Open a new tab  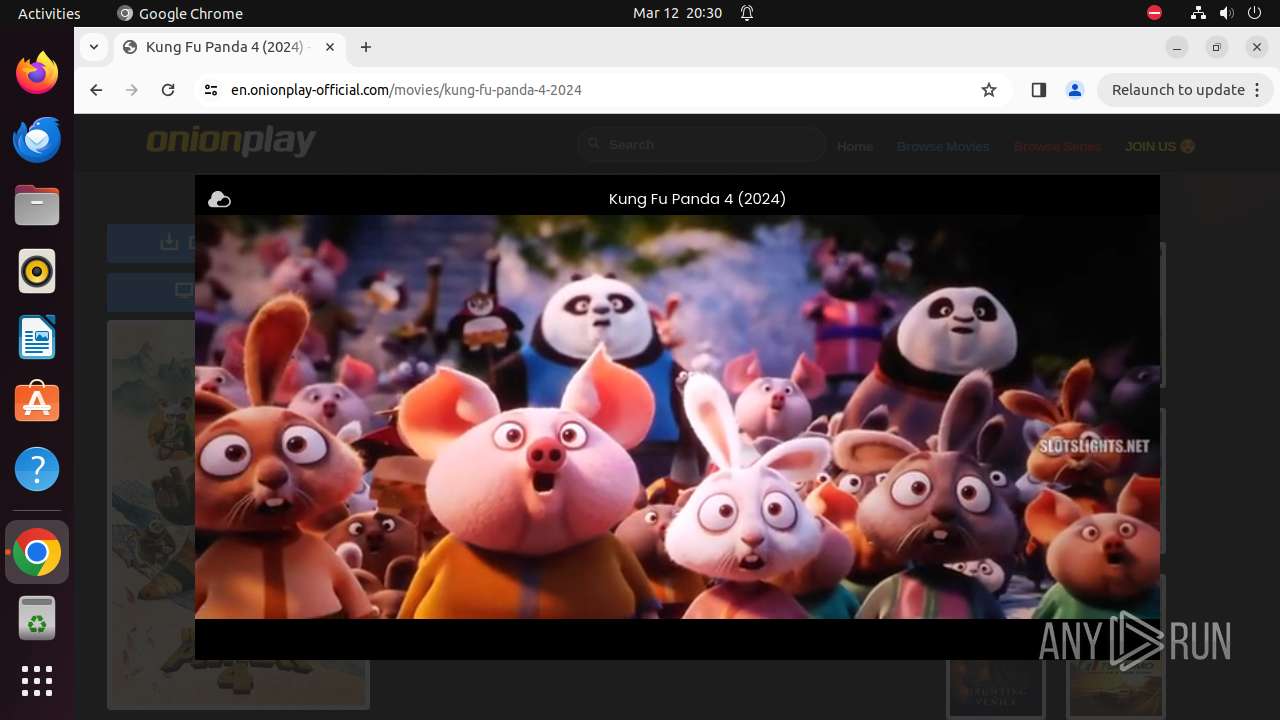[x=366, y=47]
